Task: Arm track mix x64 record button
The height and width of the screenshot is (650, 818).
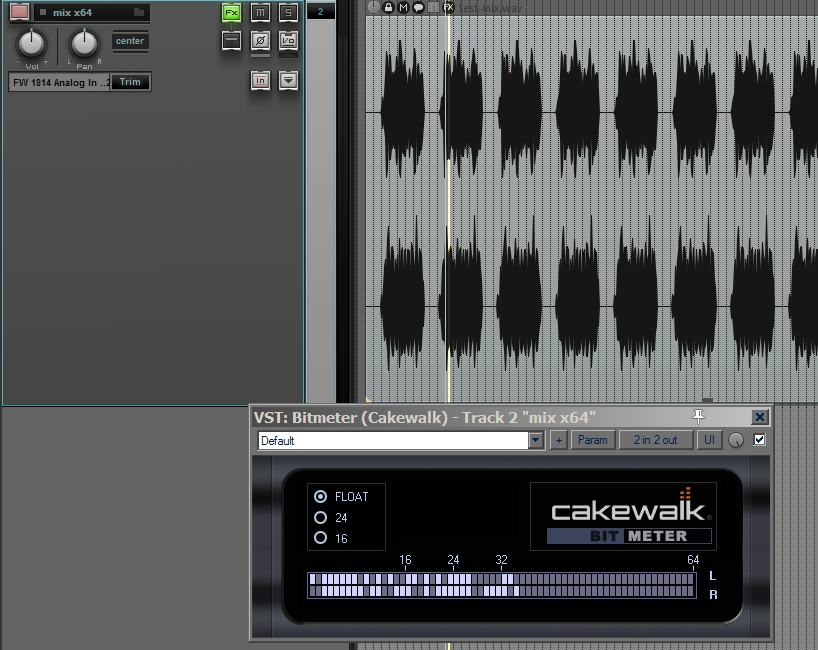Action: (x=19, y=11)
